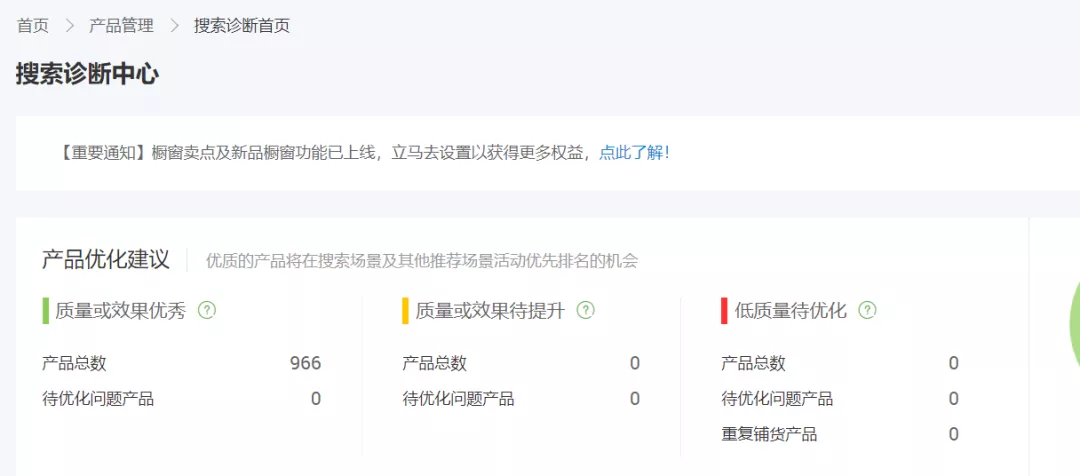Click 产品总数 under 质量或效果优秀

[74, 363]
